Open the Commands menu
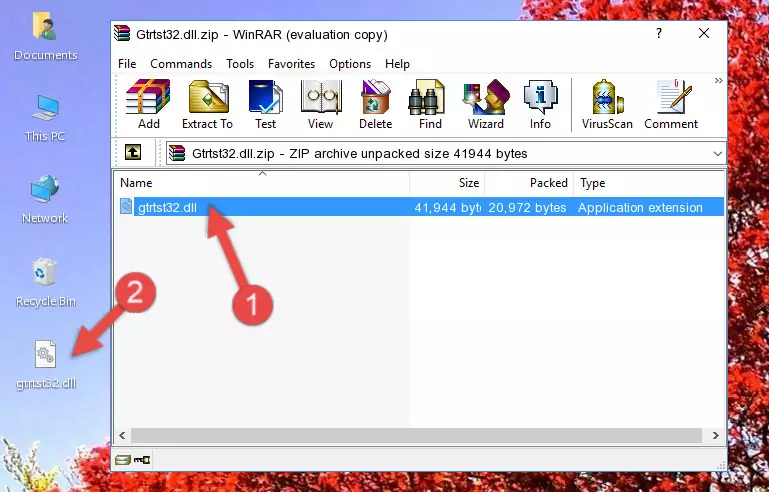The image size is (769, 492). pyautogui.click(x=181, y=64)
